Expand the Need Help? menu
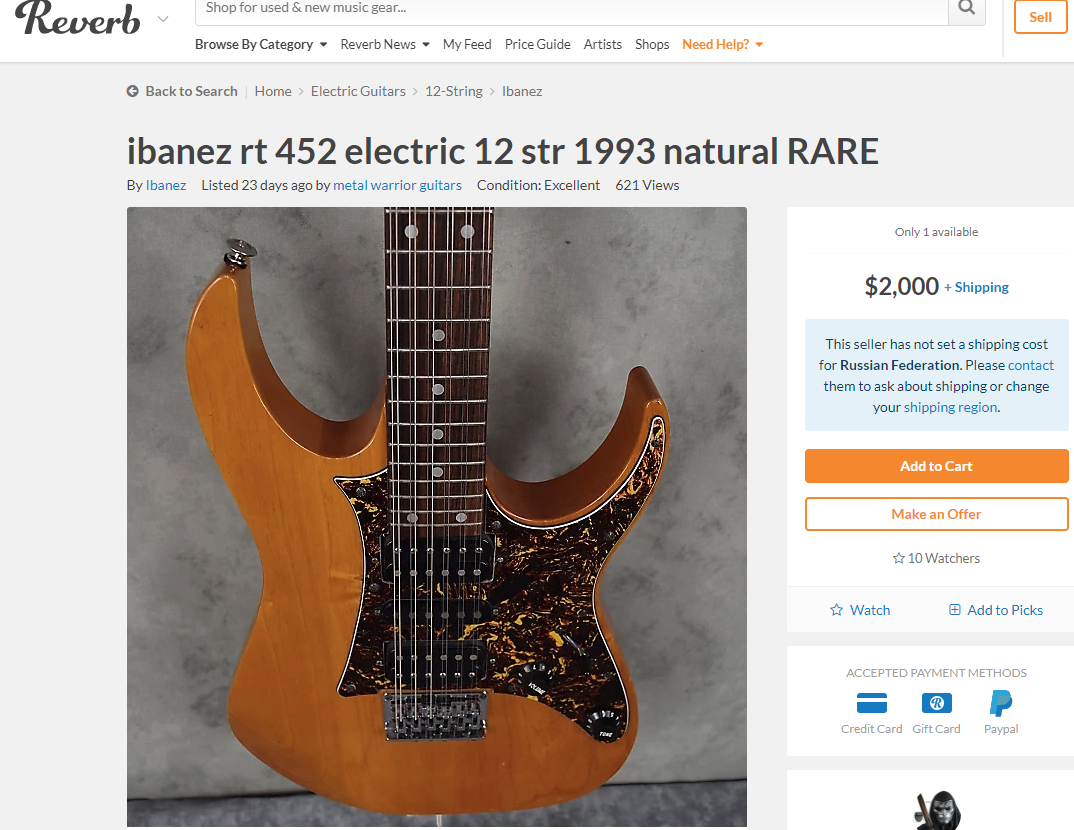This screenshot has height=830, width=1074. tap(723, 45)
